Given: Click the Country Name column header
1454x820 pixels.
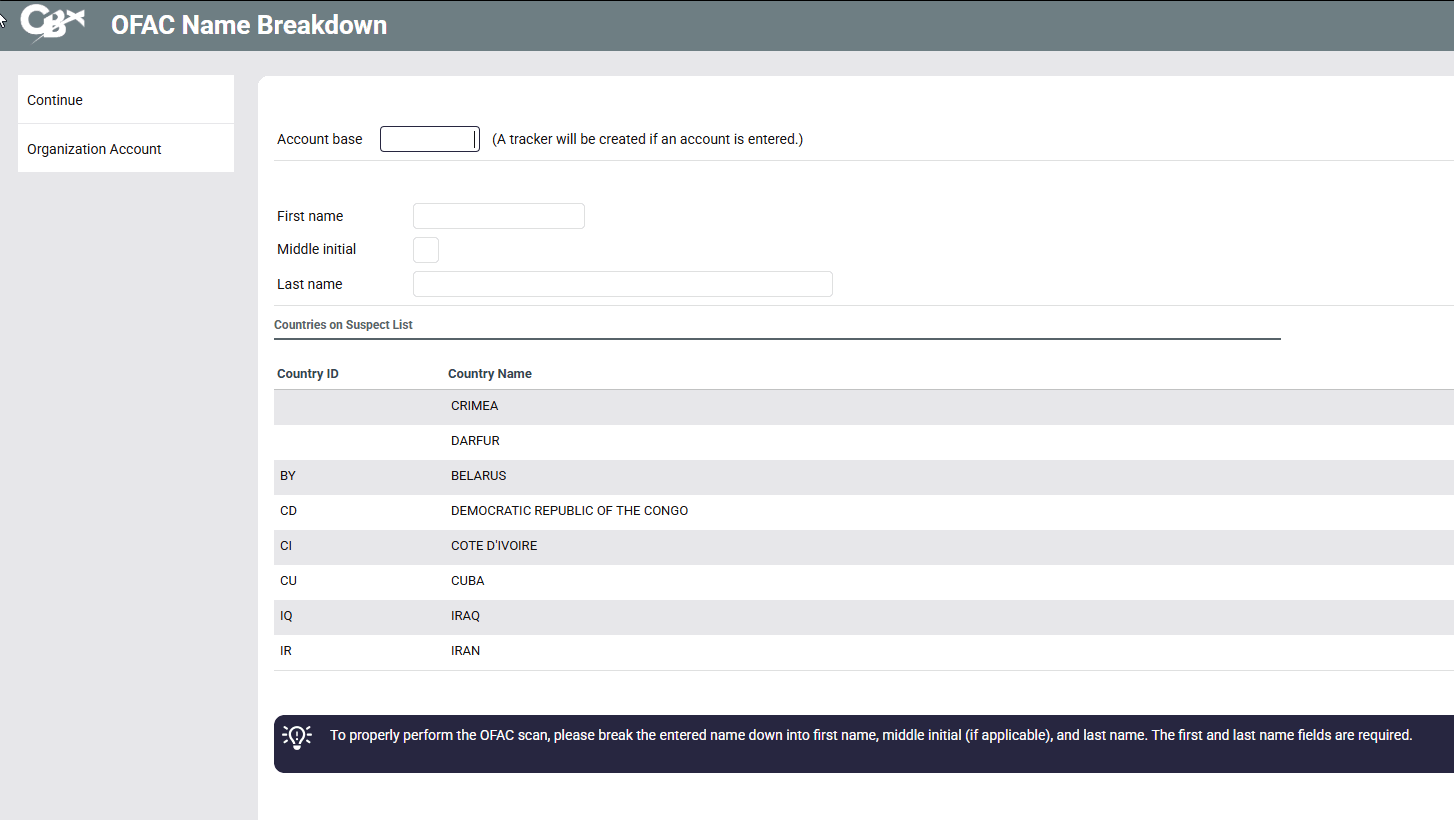Looking at the screenshot, I should point(489,374).
